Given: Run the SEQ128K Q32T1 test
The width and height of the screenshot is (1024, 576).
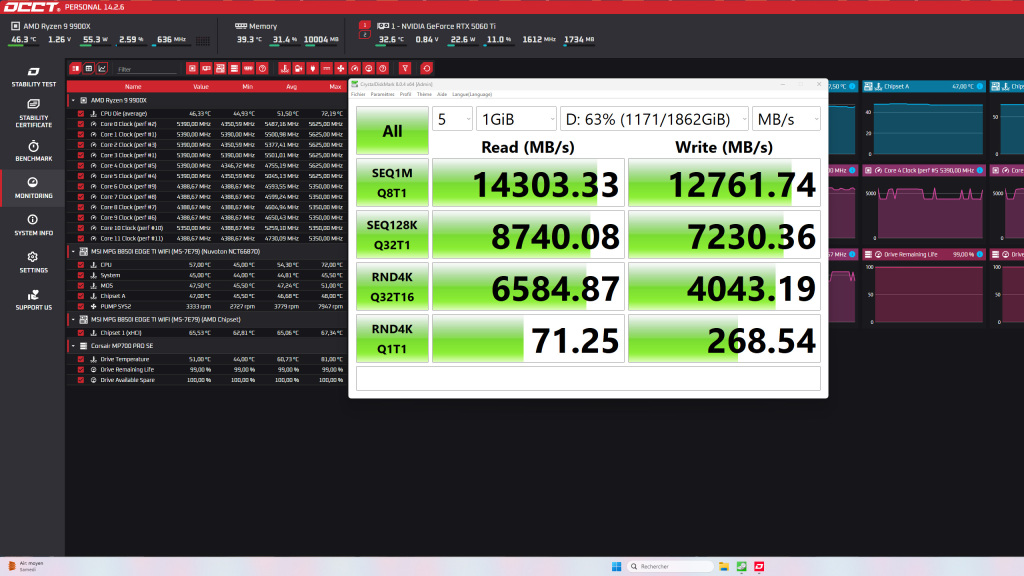Looking at the screenshot, I should (x=392, y=234).
